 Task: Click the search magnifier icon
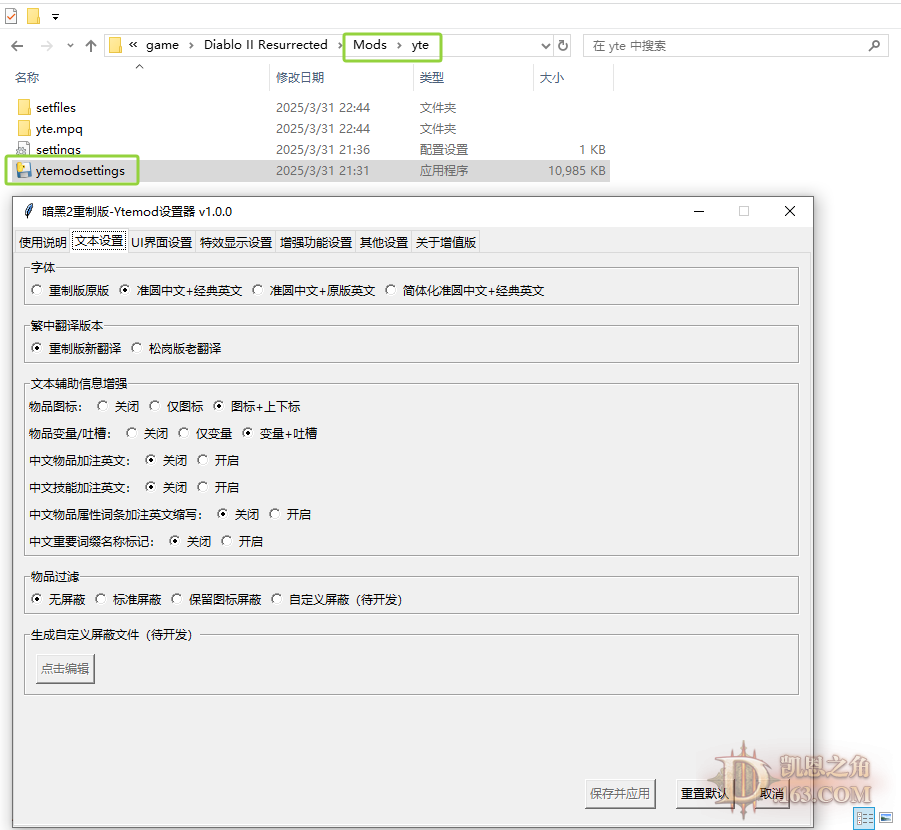[874, 45]
